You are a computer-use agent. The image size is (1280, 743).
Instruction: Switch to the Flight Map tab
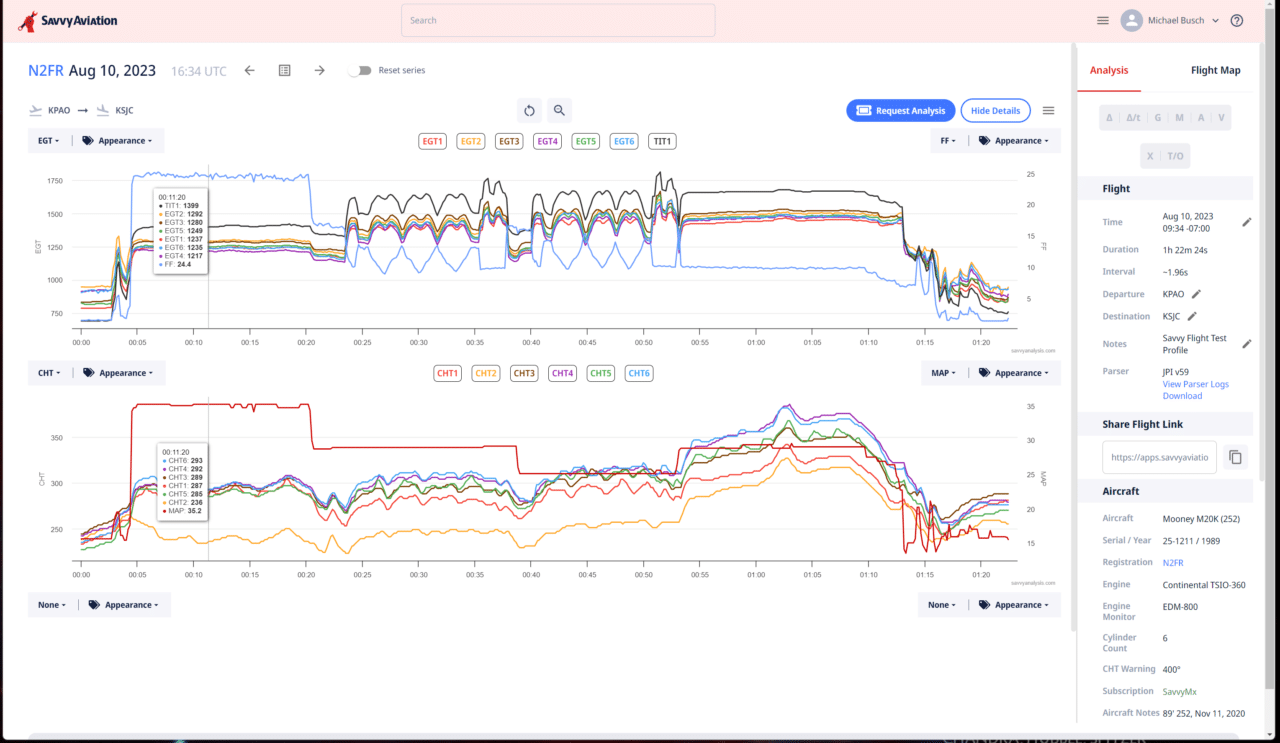click(1215, 70)
